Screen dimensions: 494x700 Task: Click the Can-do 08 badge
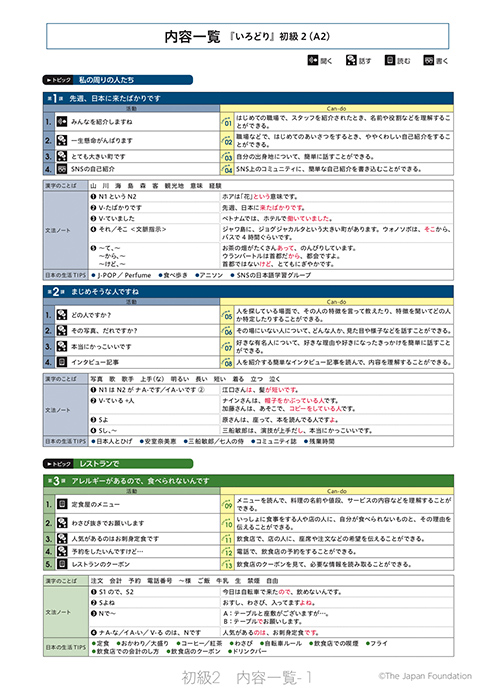(x=227, y=362)
